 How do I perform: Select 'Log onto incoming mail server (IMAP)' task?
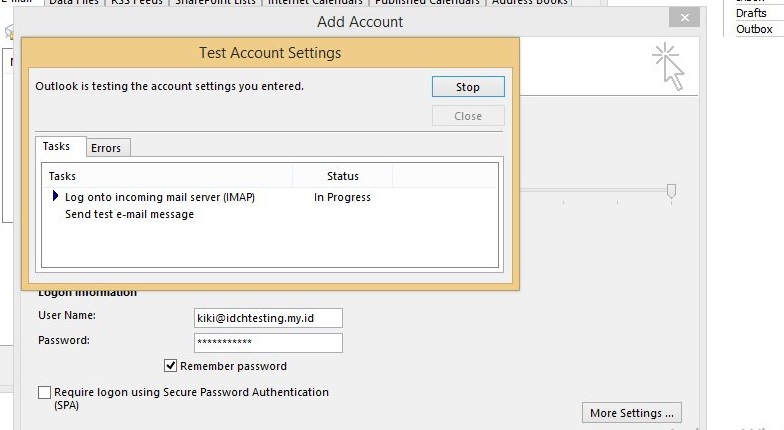tap(160, 197)
